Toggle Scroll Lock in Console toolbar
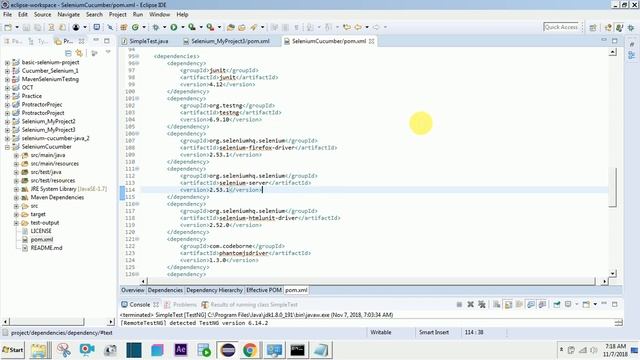The width and height of the screenshot is (640, 360). click(x=508, y=304)
